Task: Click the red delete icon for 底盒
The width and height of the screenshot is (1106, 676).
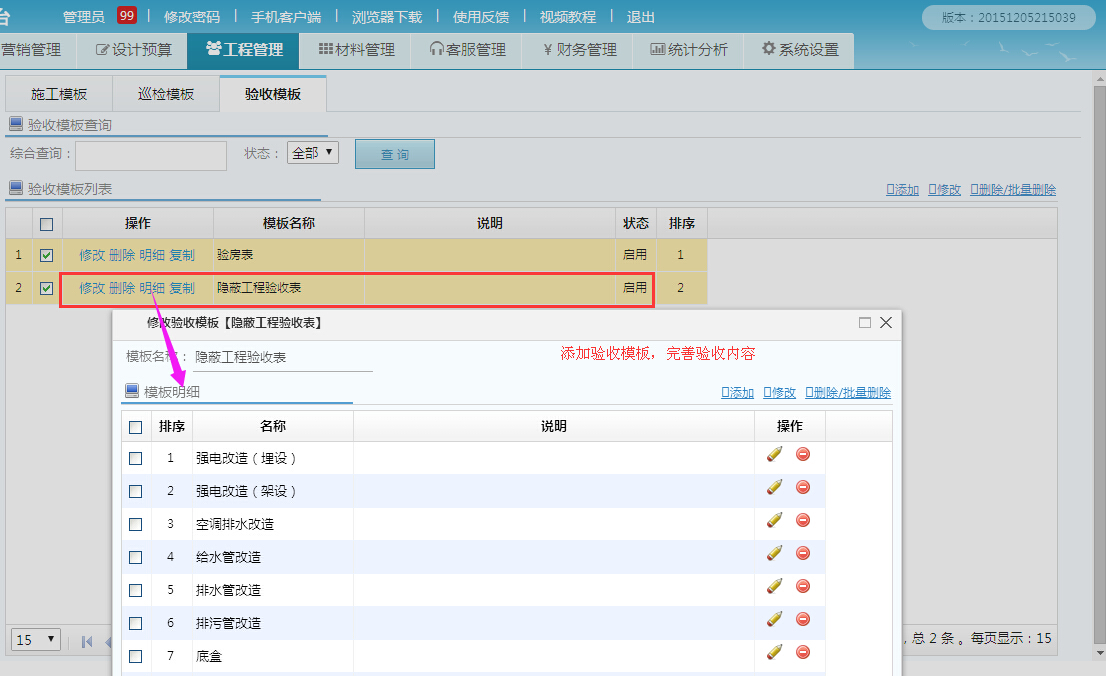Action: 801,652
